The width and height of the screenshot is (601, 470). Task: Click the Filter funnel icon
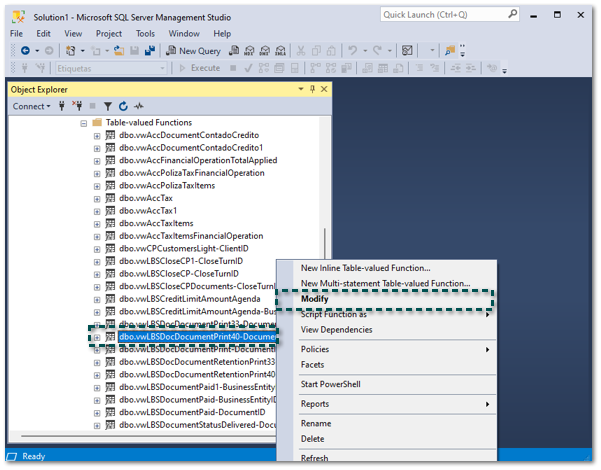(x=108, y=106)
